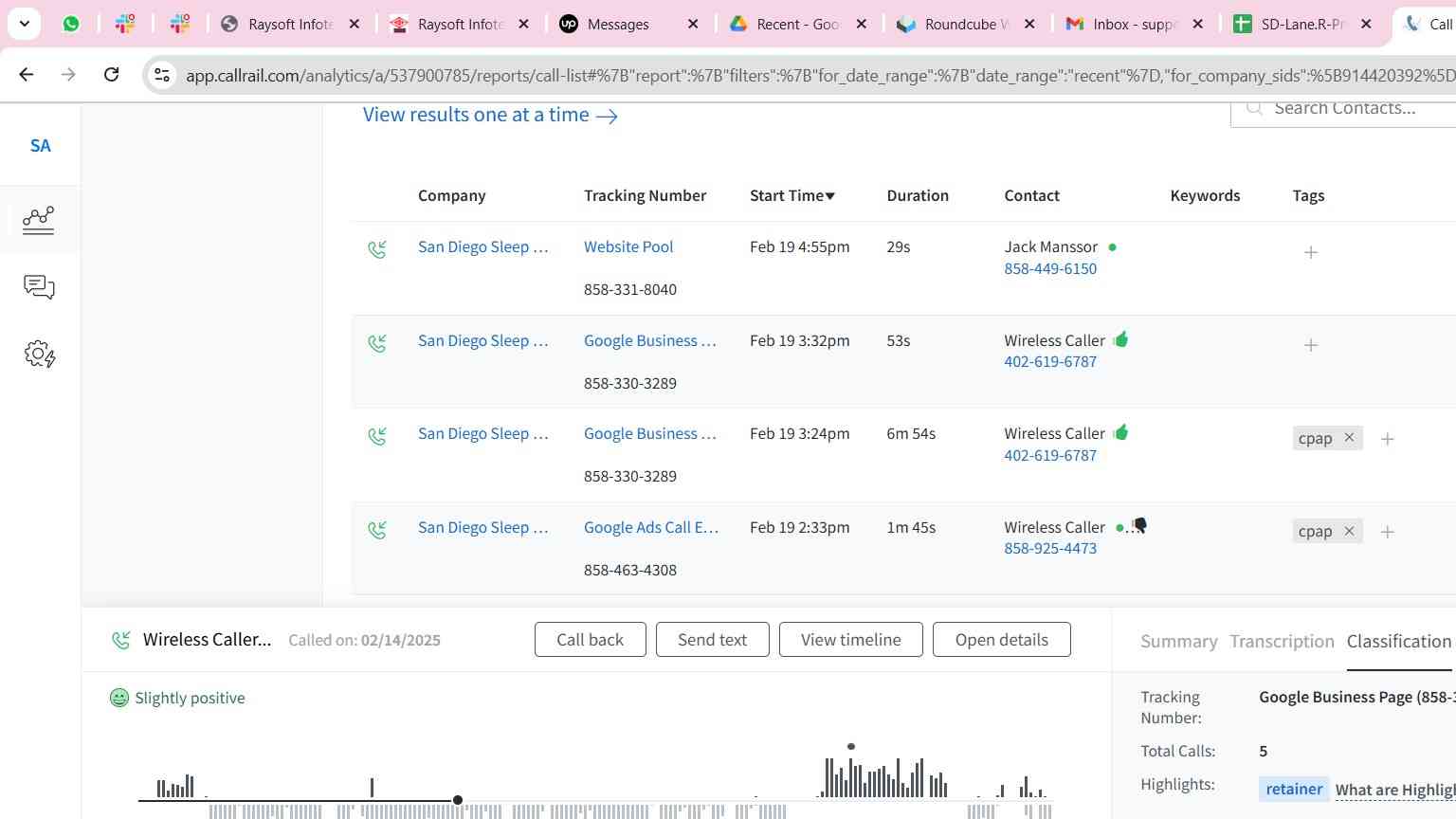Switch to the Recent Google Drive tab
The height and width of the screenshot is (819, 1456).
(798, 24)
